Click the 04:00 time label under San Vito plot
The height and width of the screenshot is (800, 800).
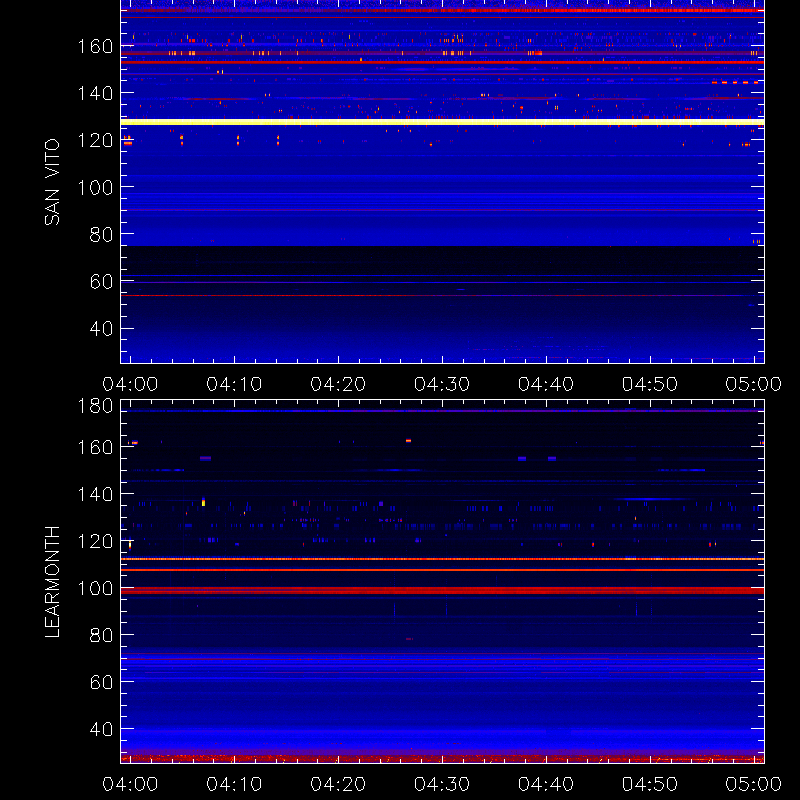tap(130, 384)
